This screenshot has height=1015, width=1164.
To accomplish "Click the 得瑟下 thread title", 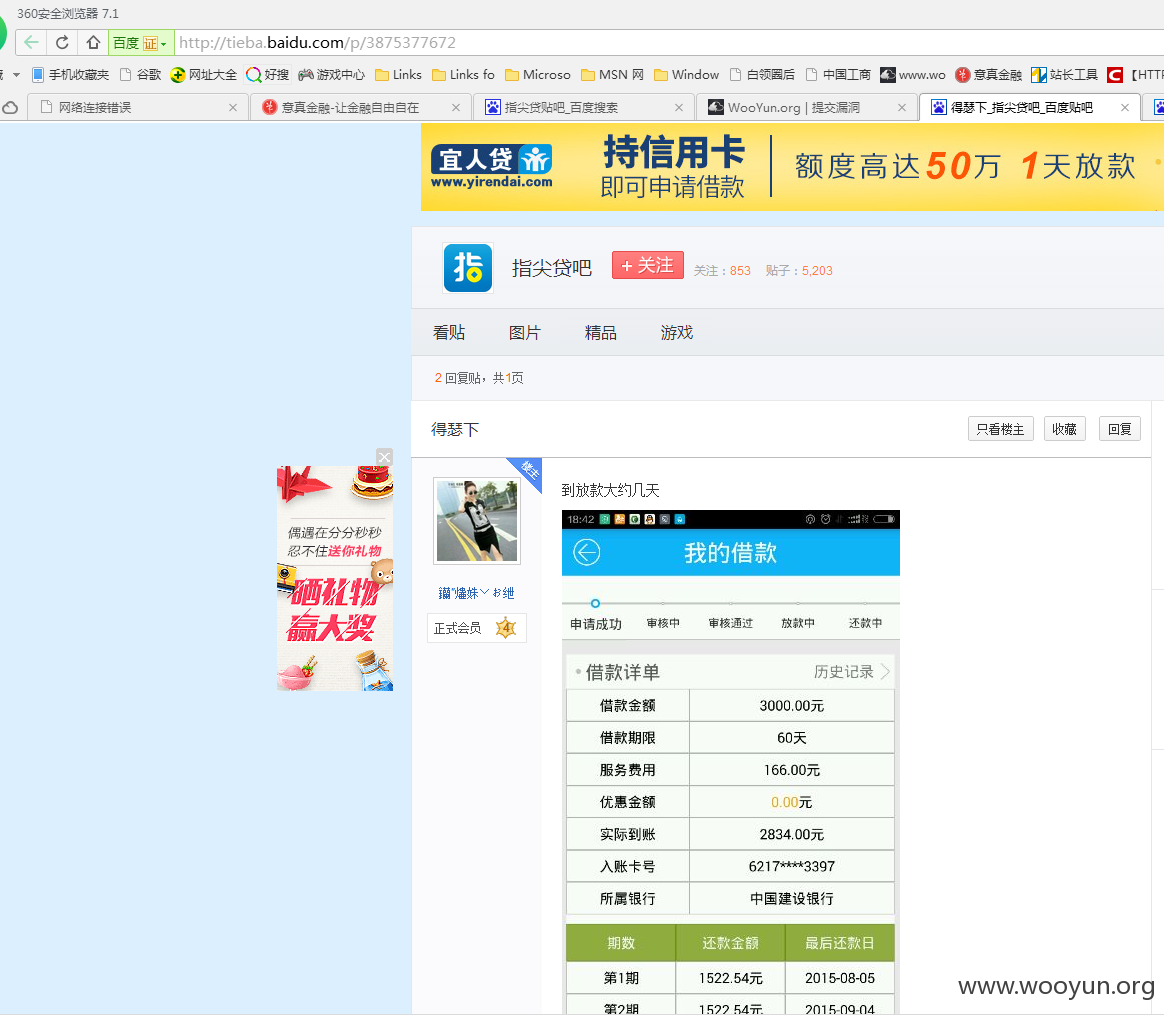I will pyautogui.click(x=455, y=429).
